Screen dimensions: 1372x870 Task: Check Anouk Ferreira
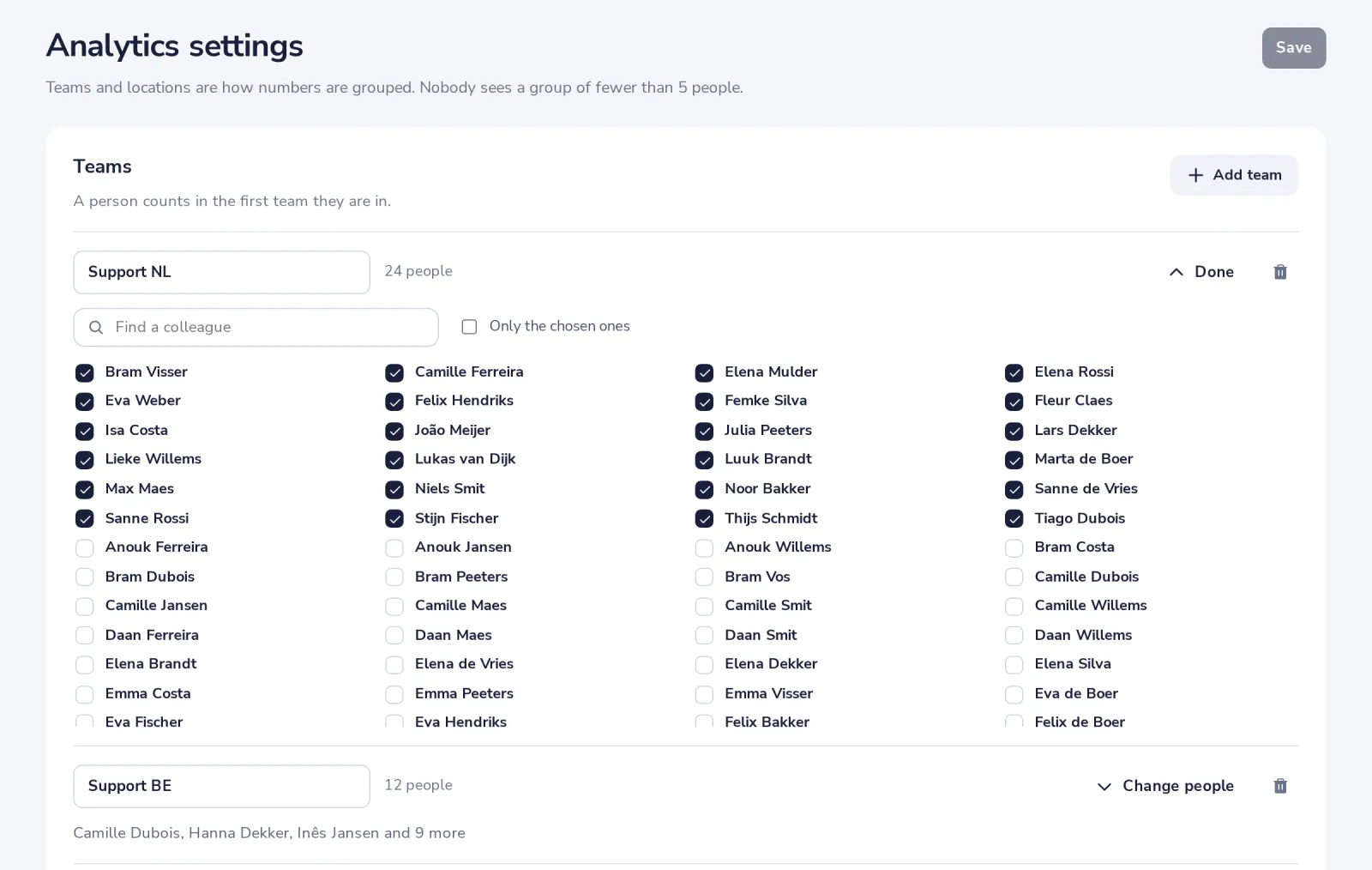[x=84, y=547]
